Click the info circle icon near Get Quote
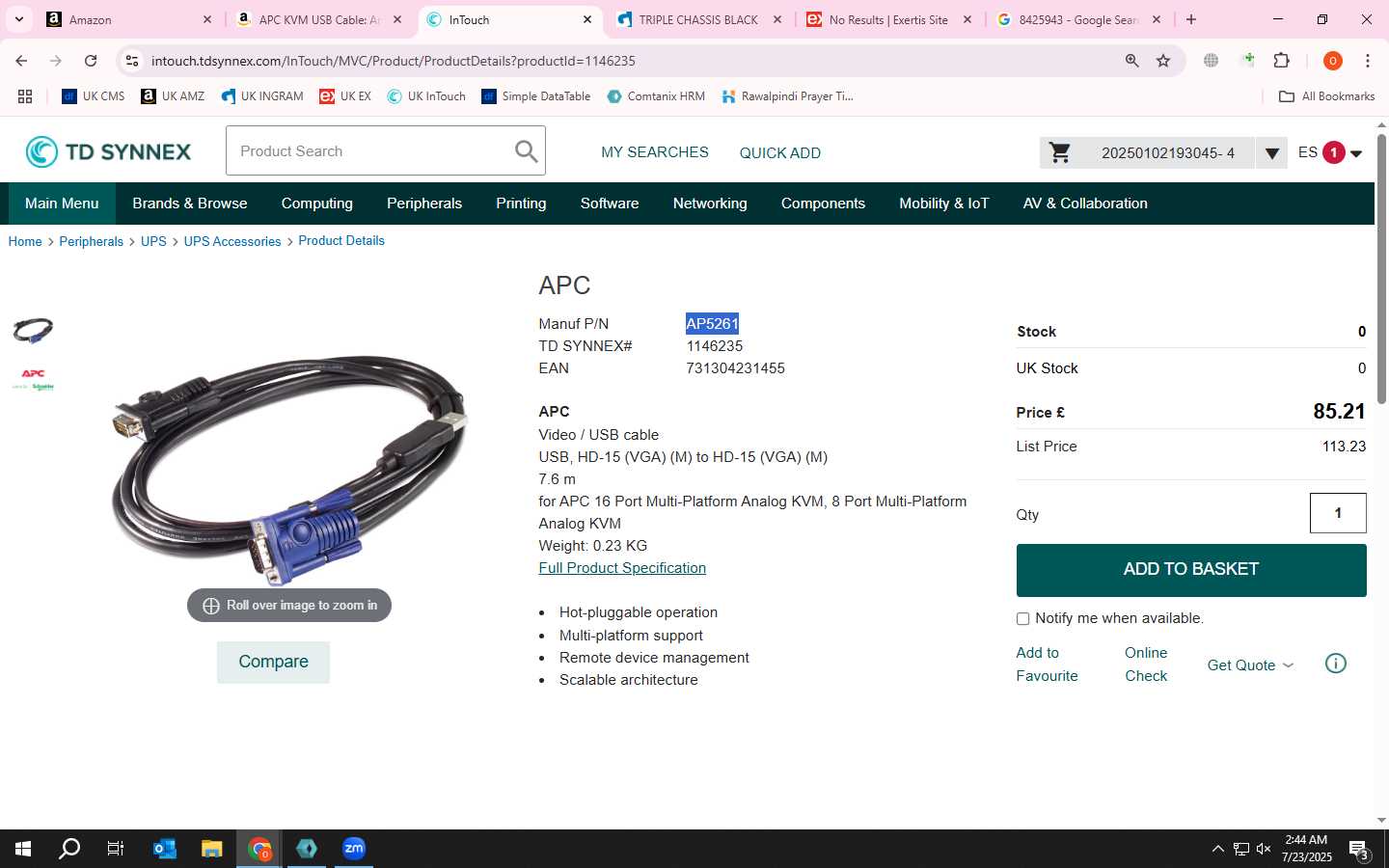Image resolution: width=1389 pixels, height=868 pixels. coord(1336,664)
